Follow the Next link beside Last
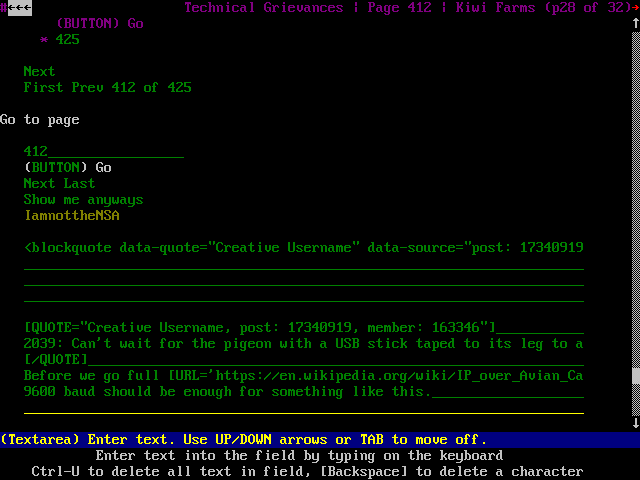This screenshot has width=640, height=480. [x=39, y=183]
